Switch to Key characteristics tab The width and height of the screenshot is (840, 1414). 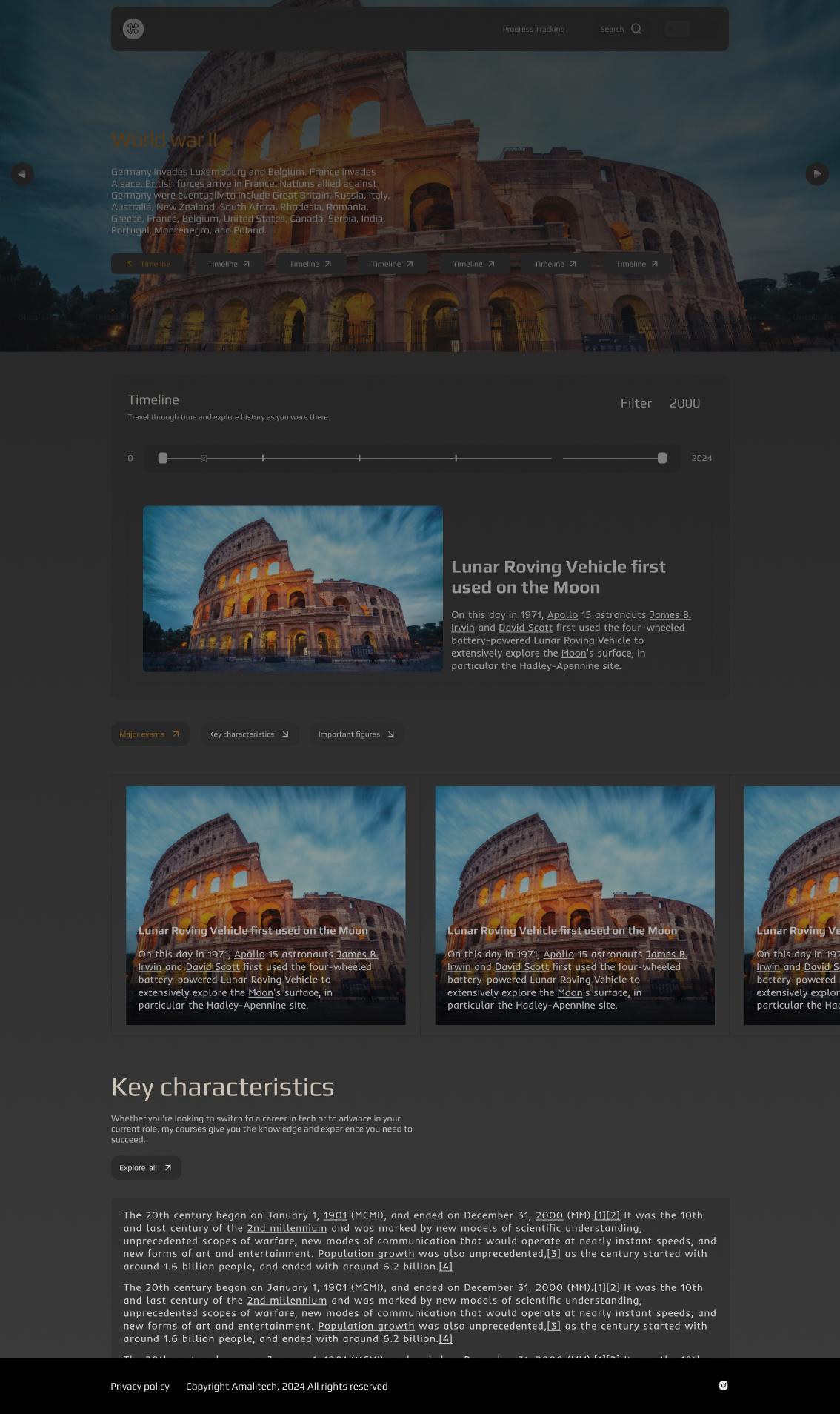point(250,734)
